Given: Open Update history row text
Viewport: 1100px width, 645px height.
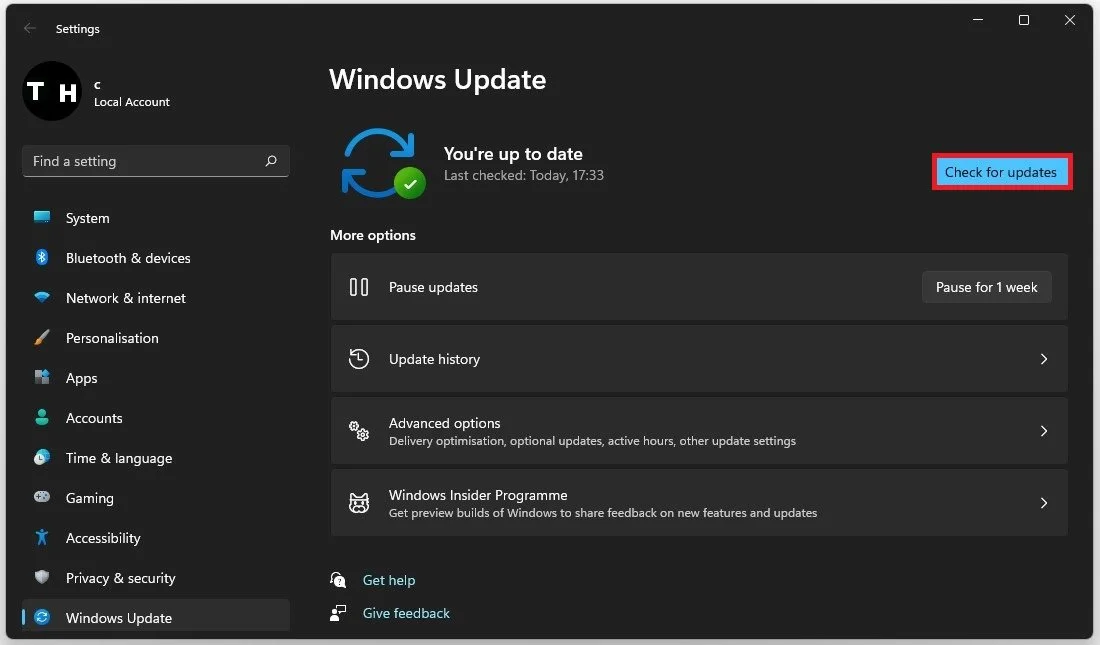Looking at the screenshot, I should coord(434,359).
